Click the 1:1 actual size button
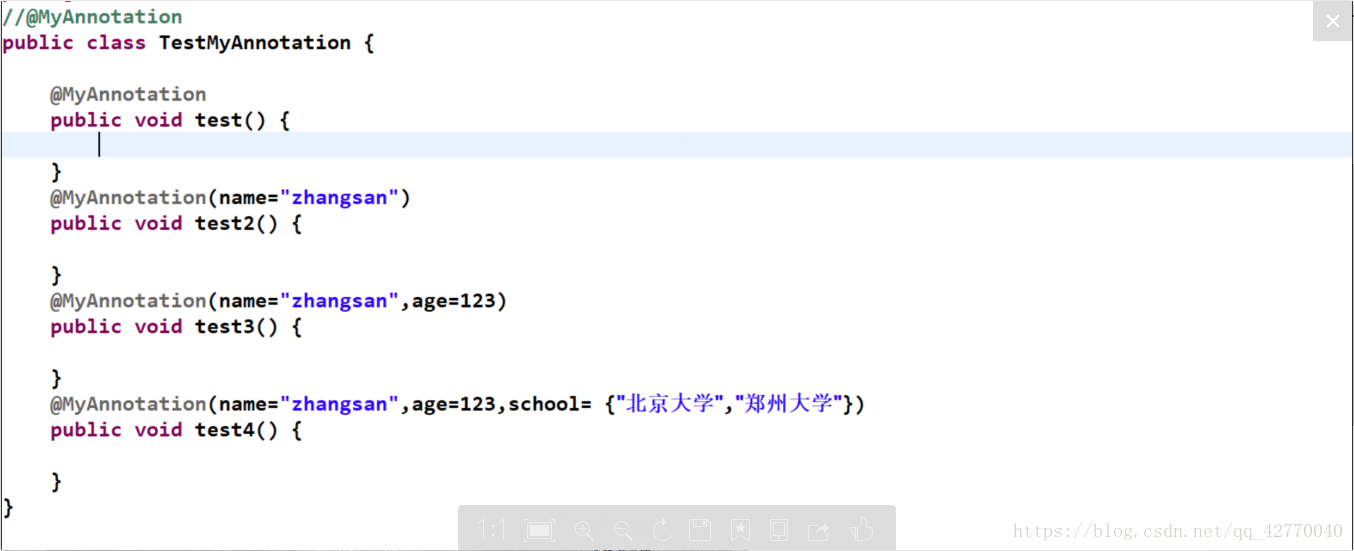Image resolution: width=1354 pixels, height=551 pixels. pyautogui.click(x=492, y=530)
